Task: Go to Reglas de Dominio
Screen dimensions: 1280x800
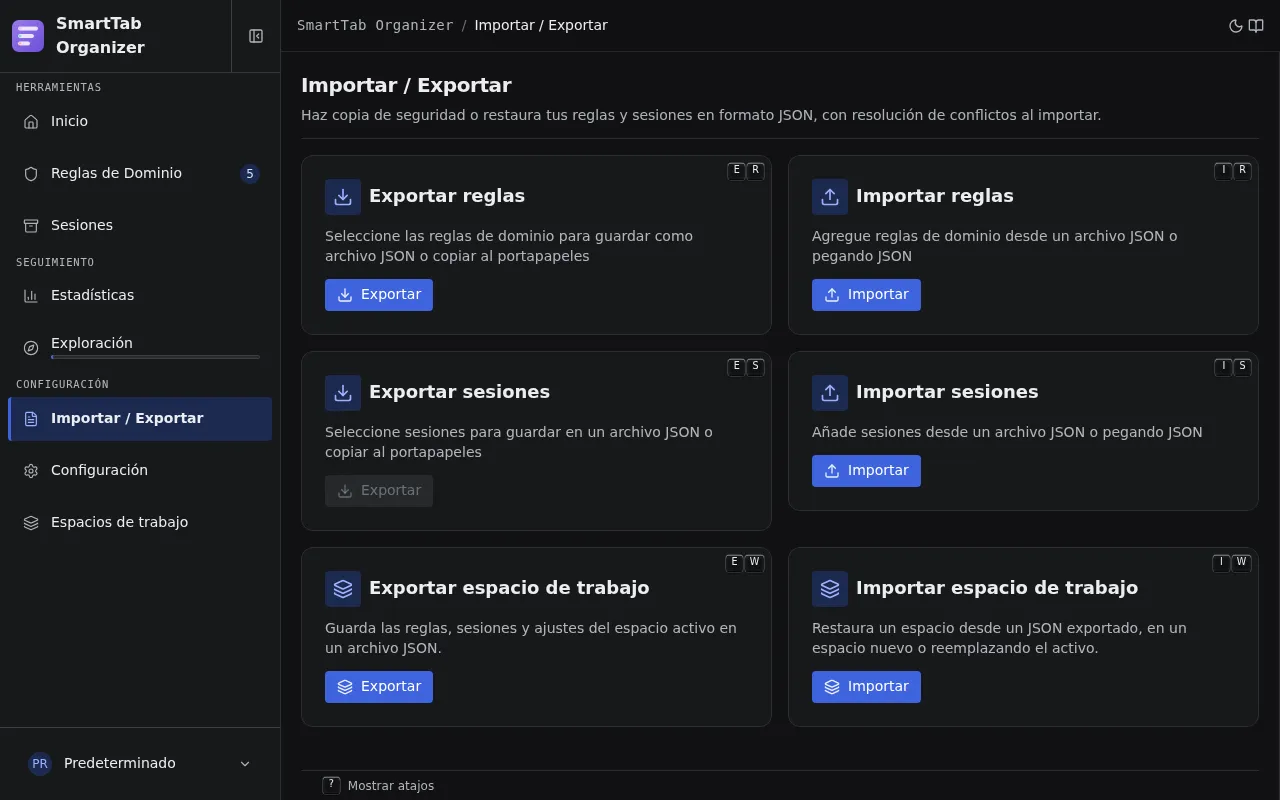Action: (140, 173)
